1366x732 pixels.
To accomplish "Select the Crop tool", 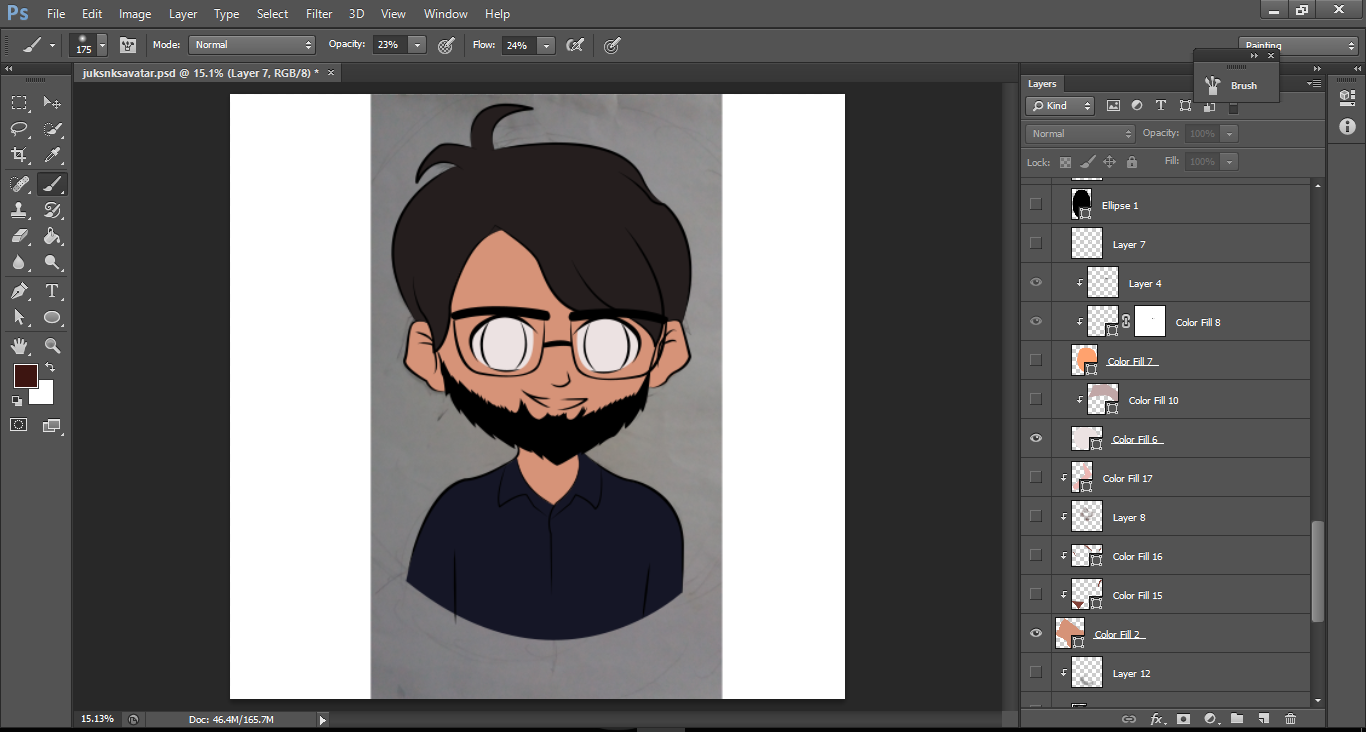I will (x=19, y=155).
